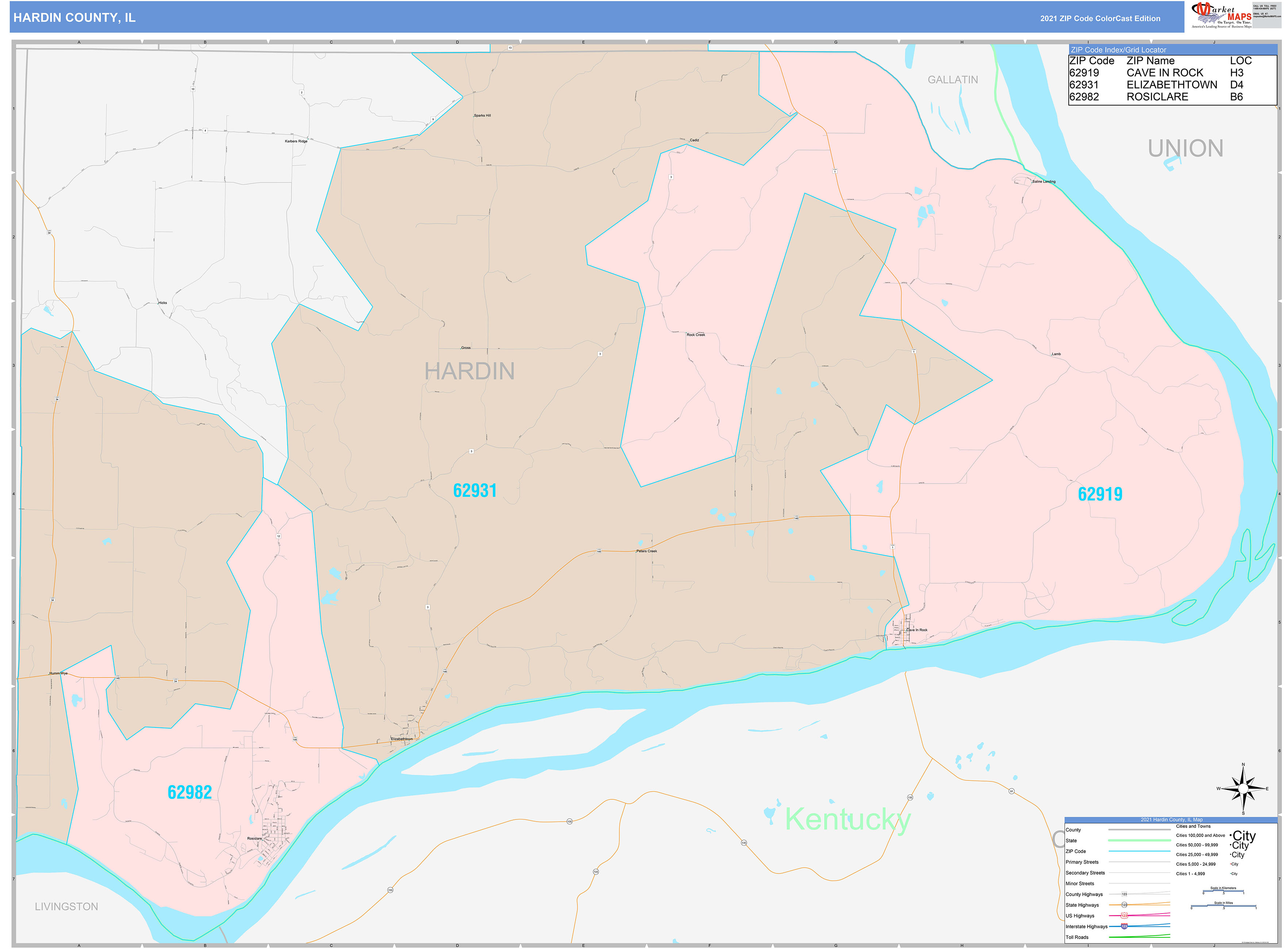The height and width of the screenshot is (949, 1288).
Task: Click the ZIP Code Index/Grid Locator header
Action: (1118, 50)
